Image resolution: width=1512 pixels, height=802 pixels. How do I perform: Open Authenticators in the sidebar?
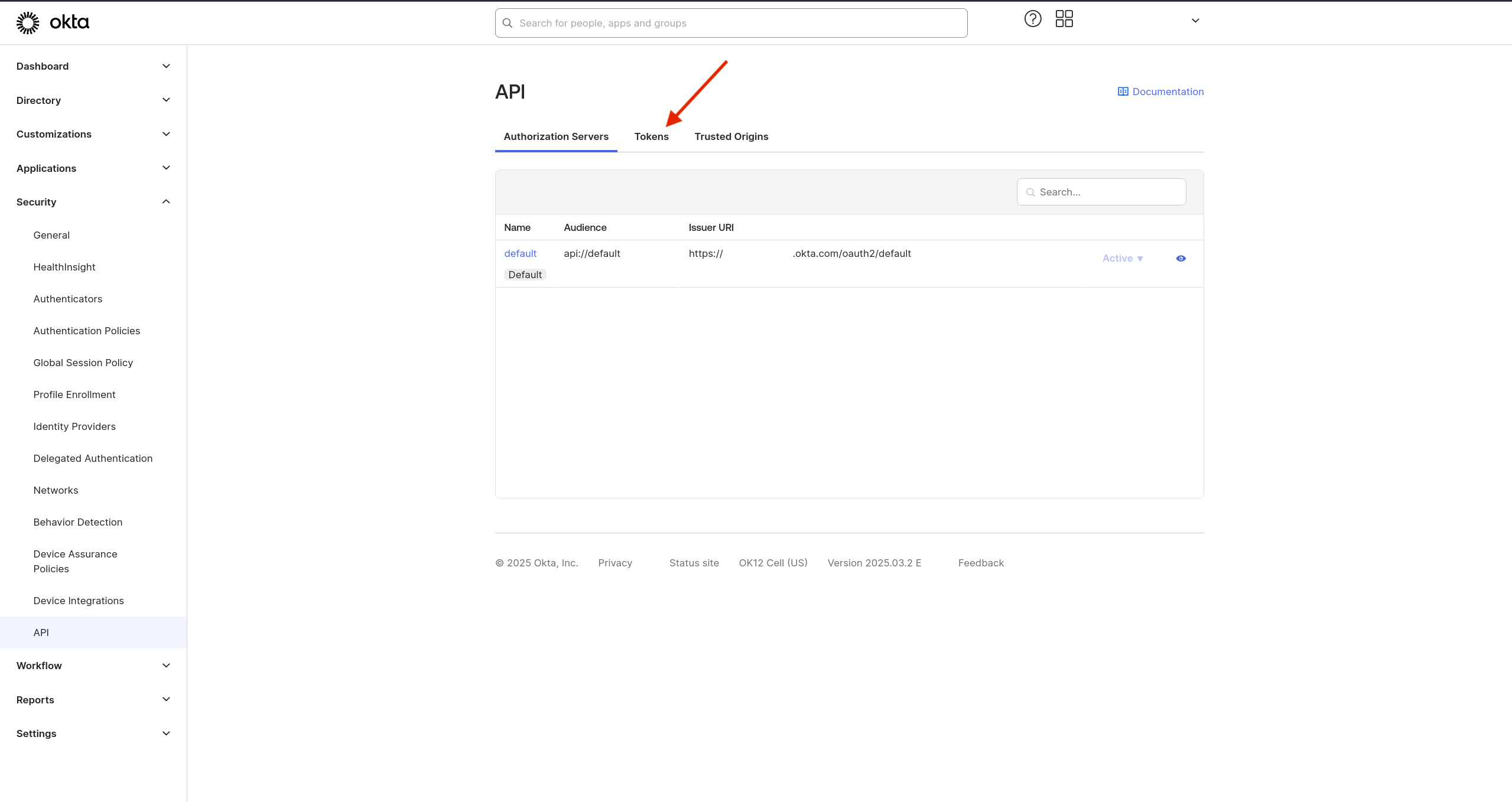[68, 299]
